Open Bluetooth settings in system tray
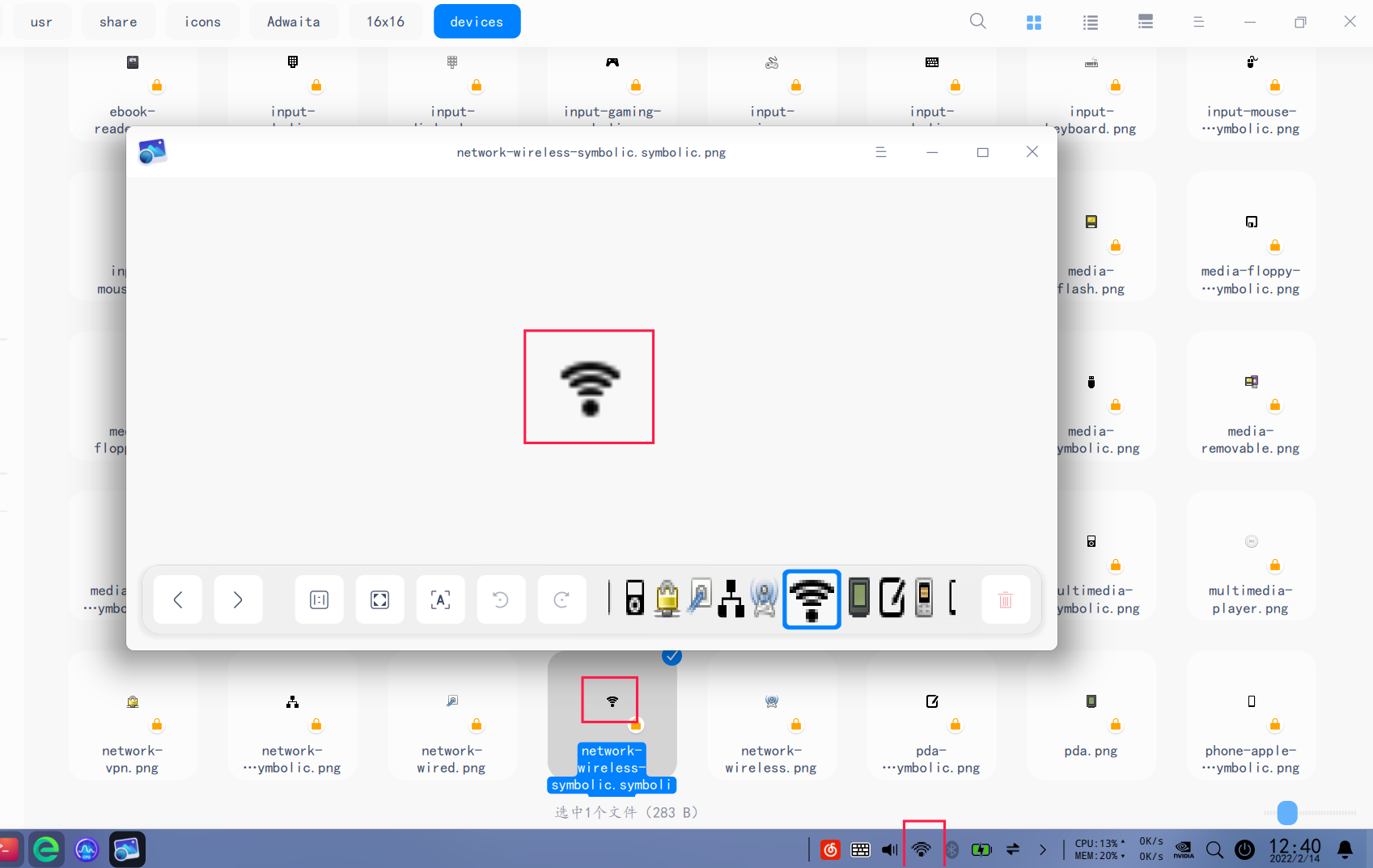Image resolution: width=1373 pixels, height=868 pixels. pos(951,849)
